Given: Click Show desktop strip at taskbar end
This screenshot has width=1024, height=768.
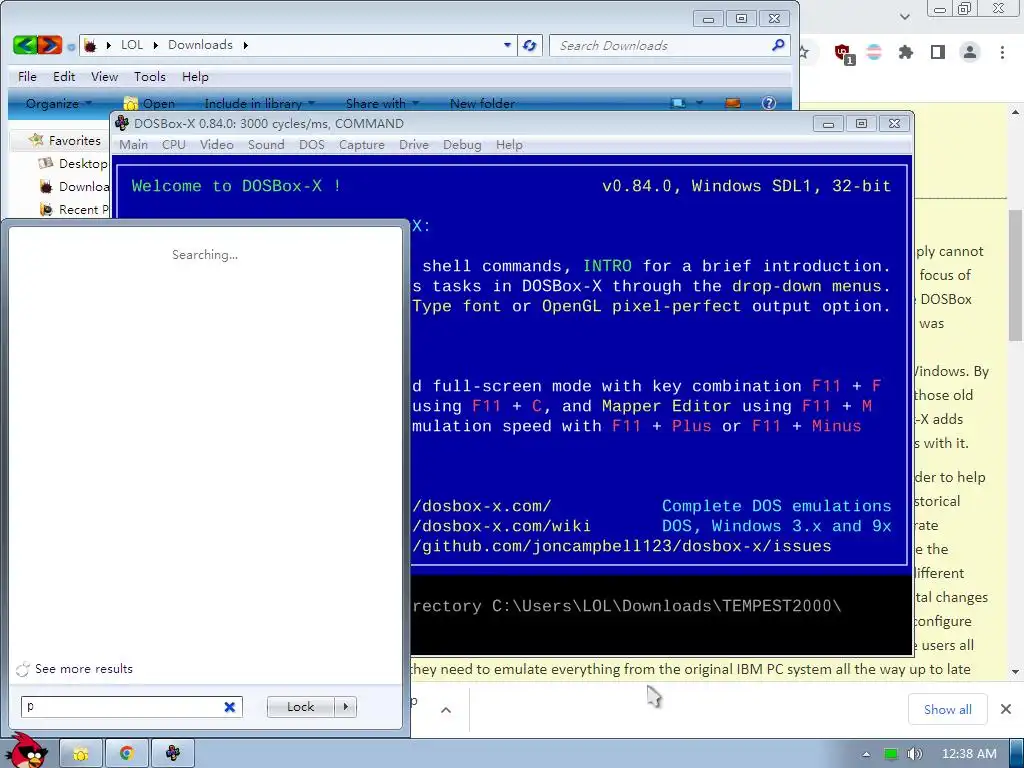Looking at the screenshot, I should (x=1017, y=754).
